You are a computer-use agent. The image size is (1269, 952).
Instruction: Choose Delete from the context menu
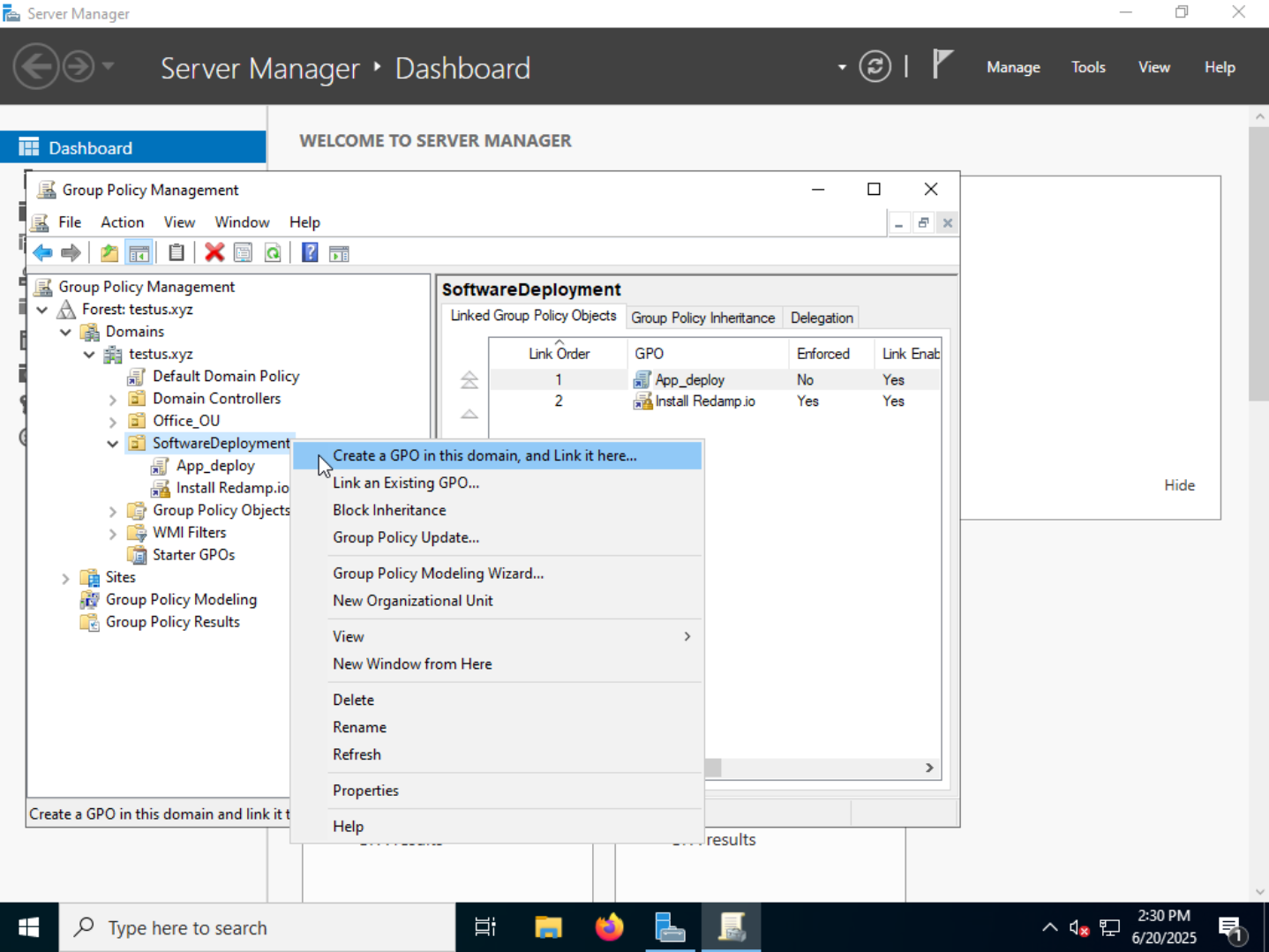[497, 700]
